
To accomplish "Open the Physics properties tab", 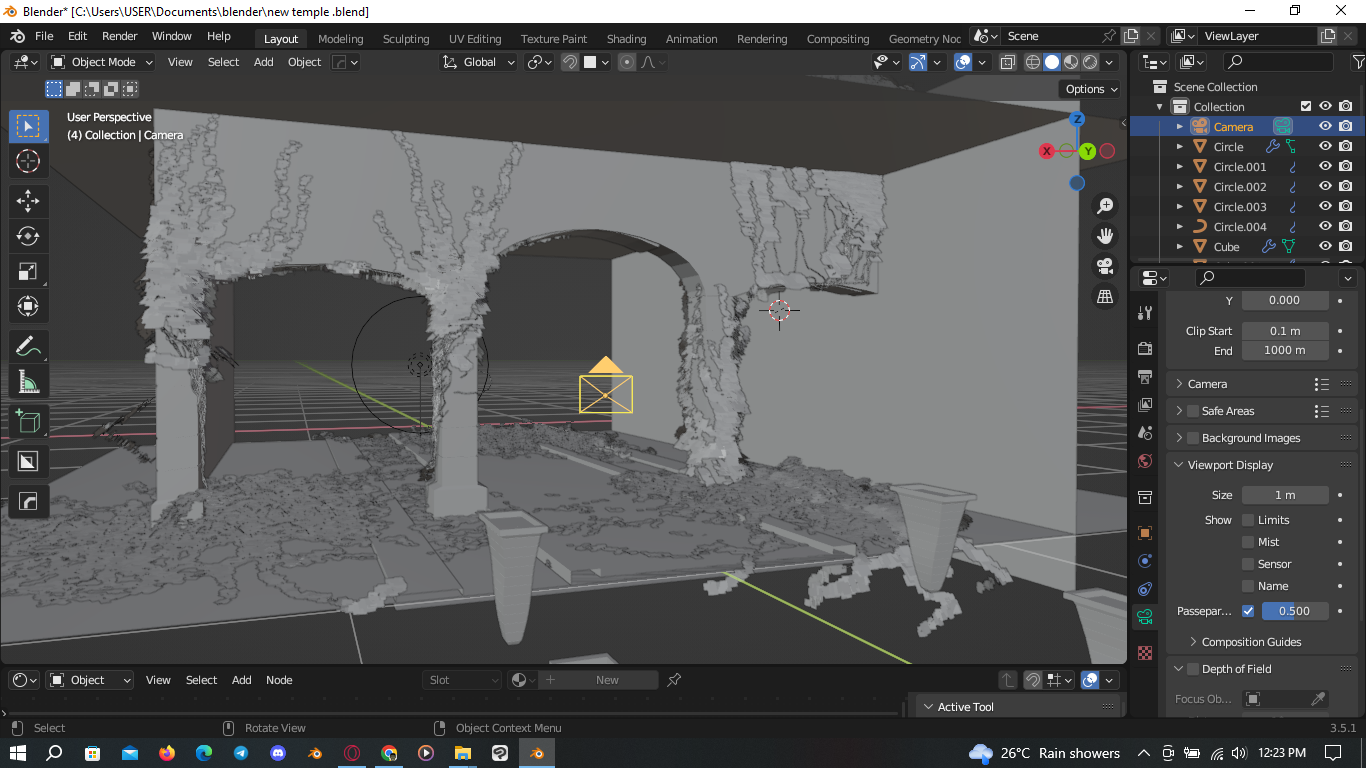I will 1146,560.
